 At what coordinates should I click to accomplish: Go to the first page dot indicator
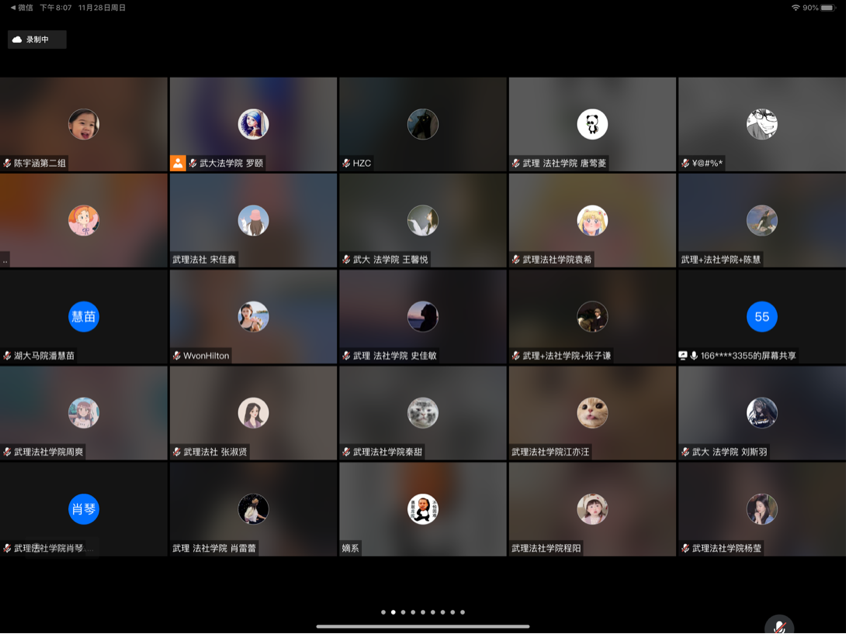coord(383,612)
